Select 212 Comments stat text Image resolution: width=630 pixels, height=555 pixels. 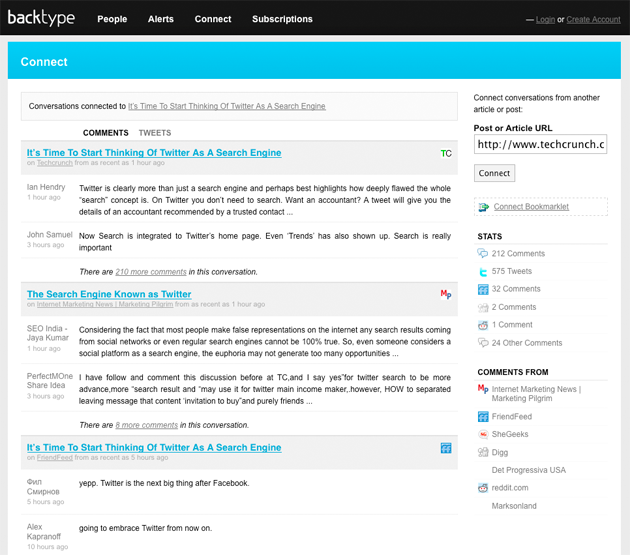click(518, 254)
